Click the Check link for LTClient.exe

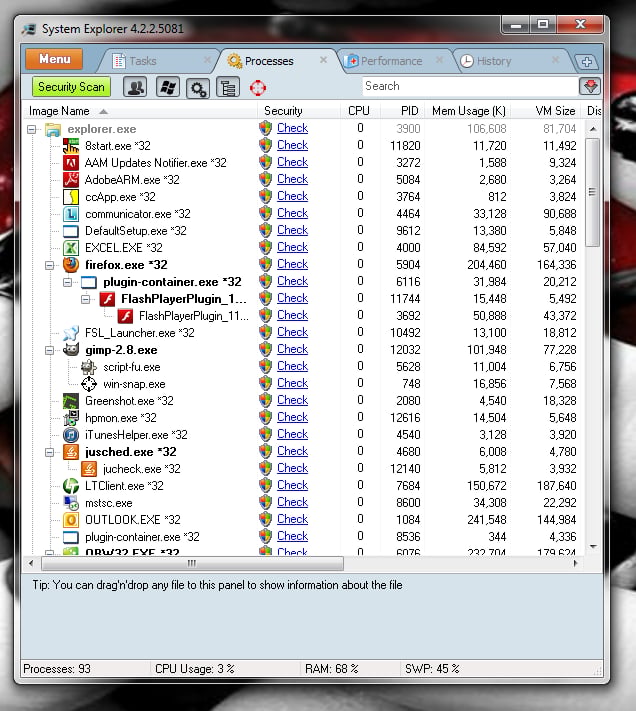point(292,485)
